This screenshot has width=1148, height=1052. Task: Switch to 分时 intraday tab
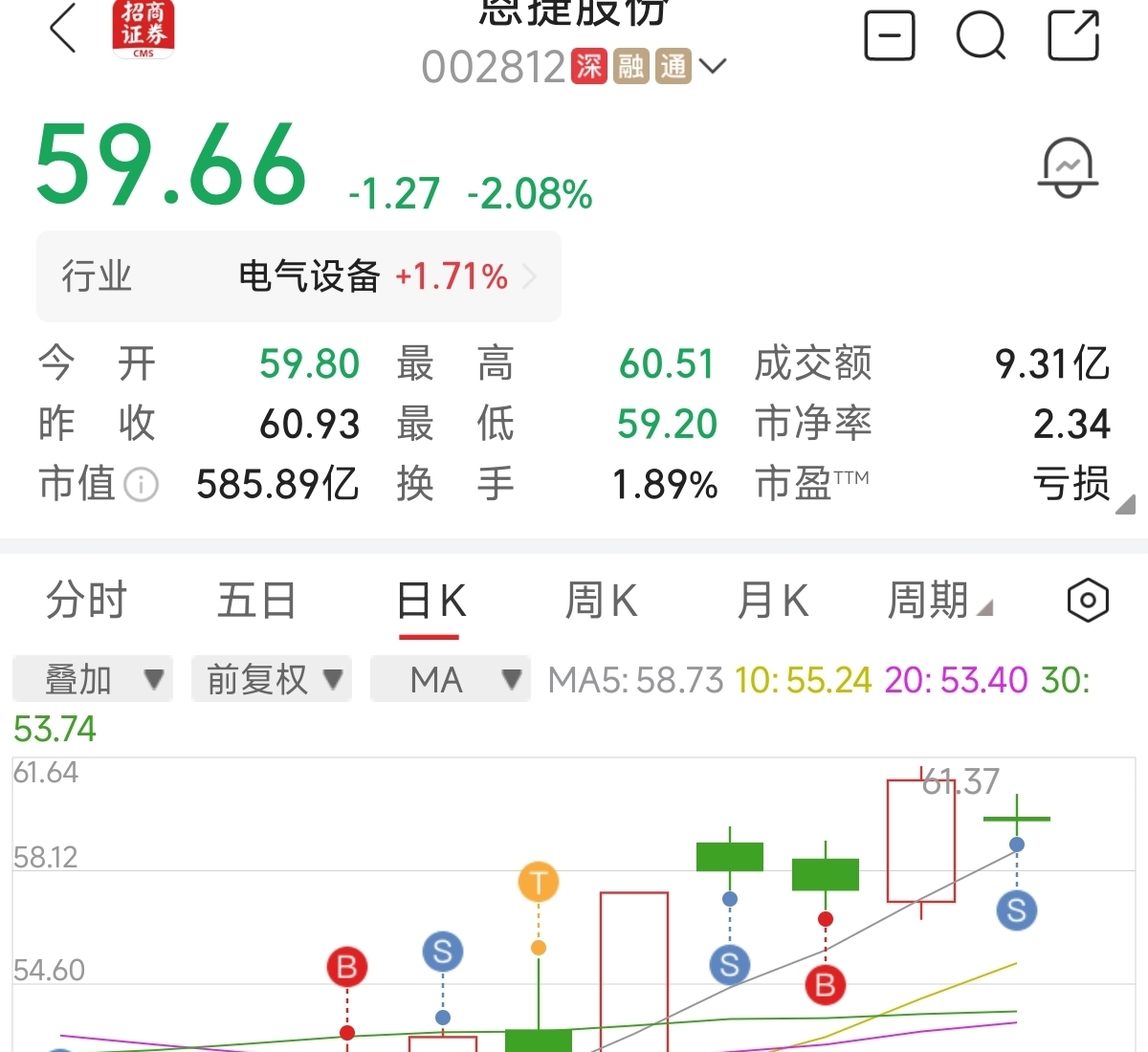[86, 601]
